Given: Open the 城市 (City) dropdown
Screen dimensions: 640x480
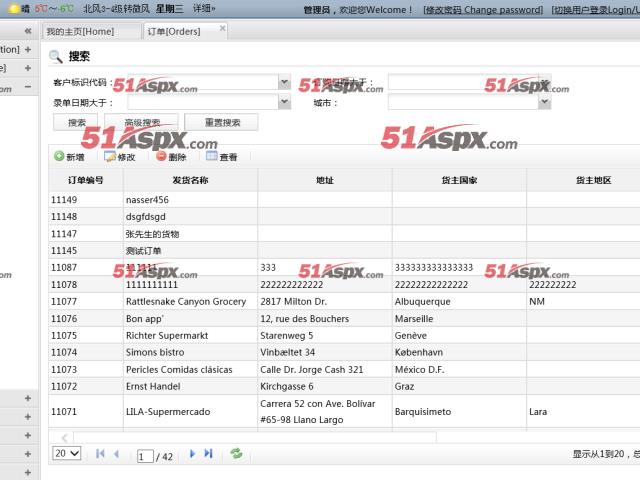Looking at the screenshot, I should [x=545, y=101].
